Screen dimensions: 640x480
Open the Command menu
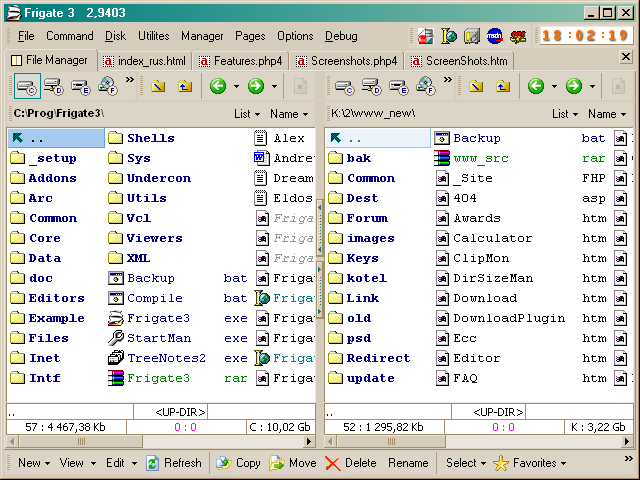coord(69,36)
